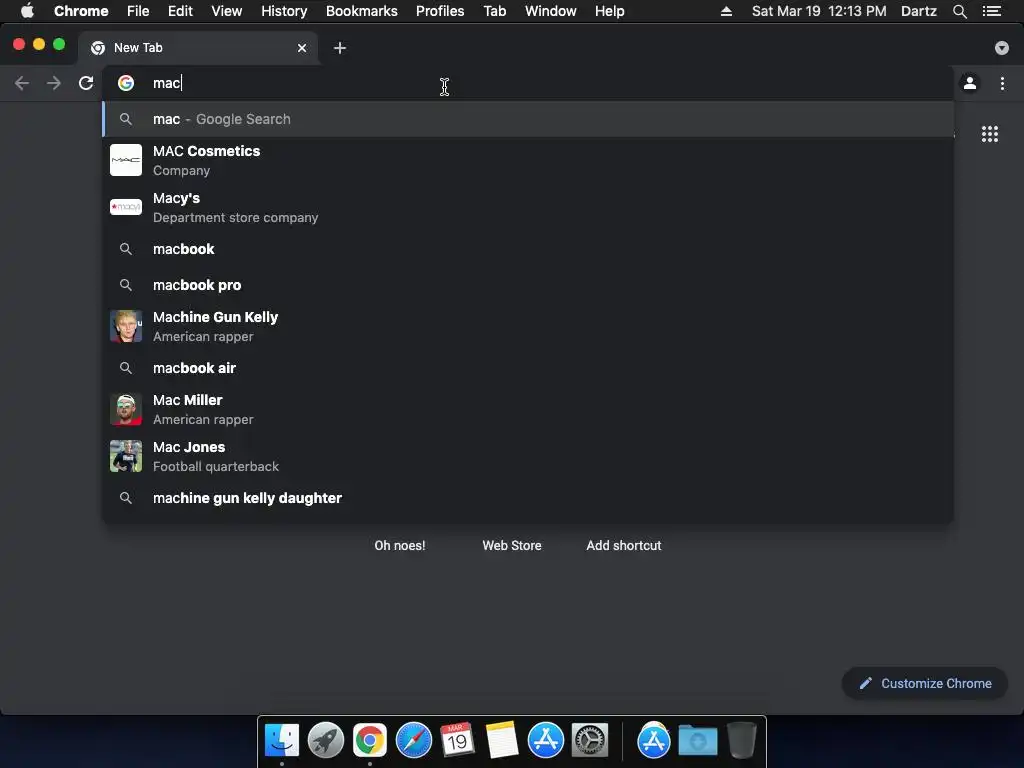Open Calendar from the Dock
1024x768 pixels.
[457, 741]
